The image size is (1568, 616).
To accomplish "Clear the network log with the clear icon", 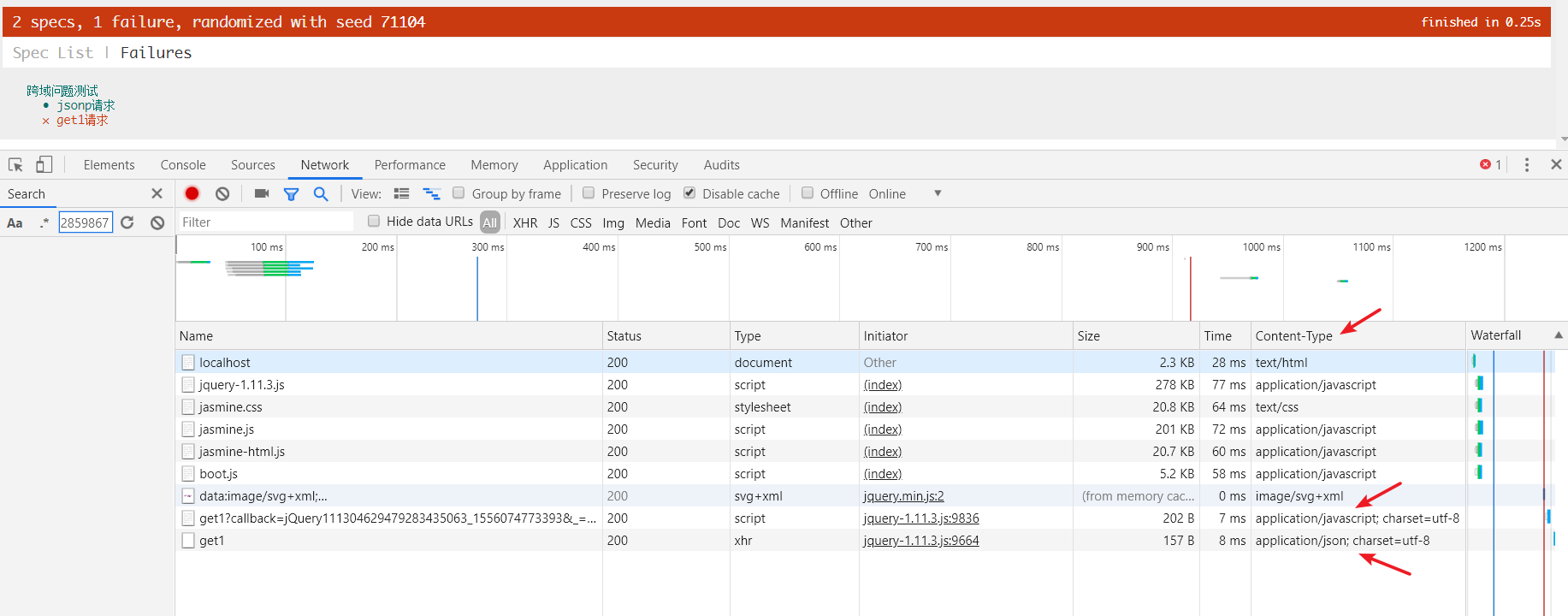I will pyautogui.click(x=222, y=194).
